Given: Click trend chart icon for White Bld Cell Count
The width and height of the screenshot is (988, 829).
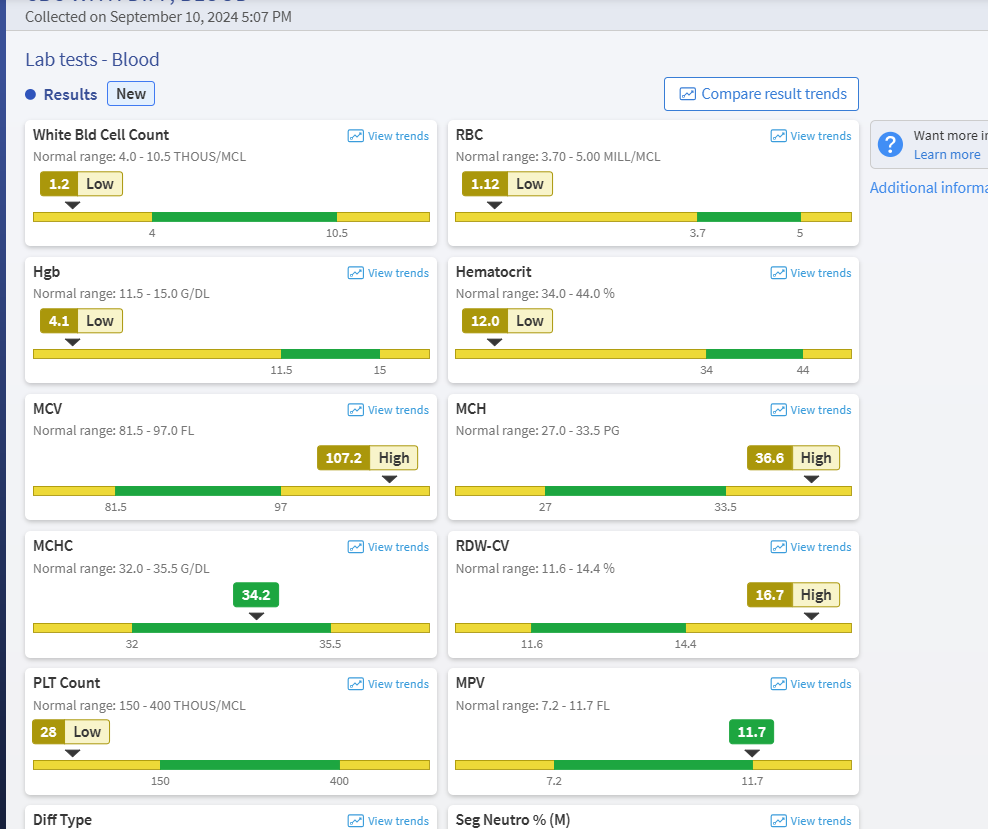Looking at the screenshot, I should click(x=356, y=136).
